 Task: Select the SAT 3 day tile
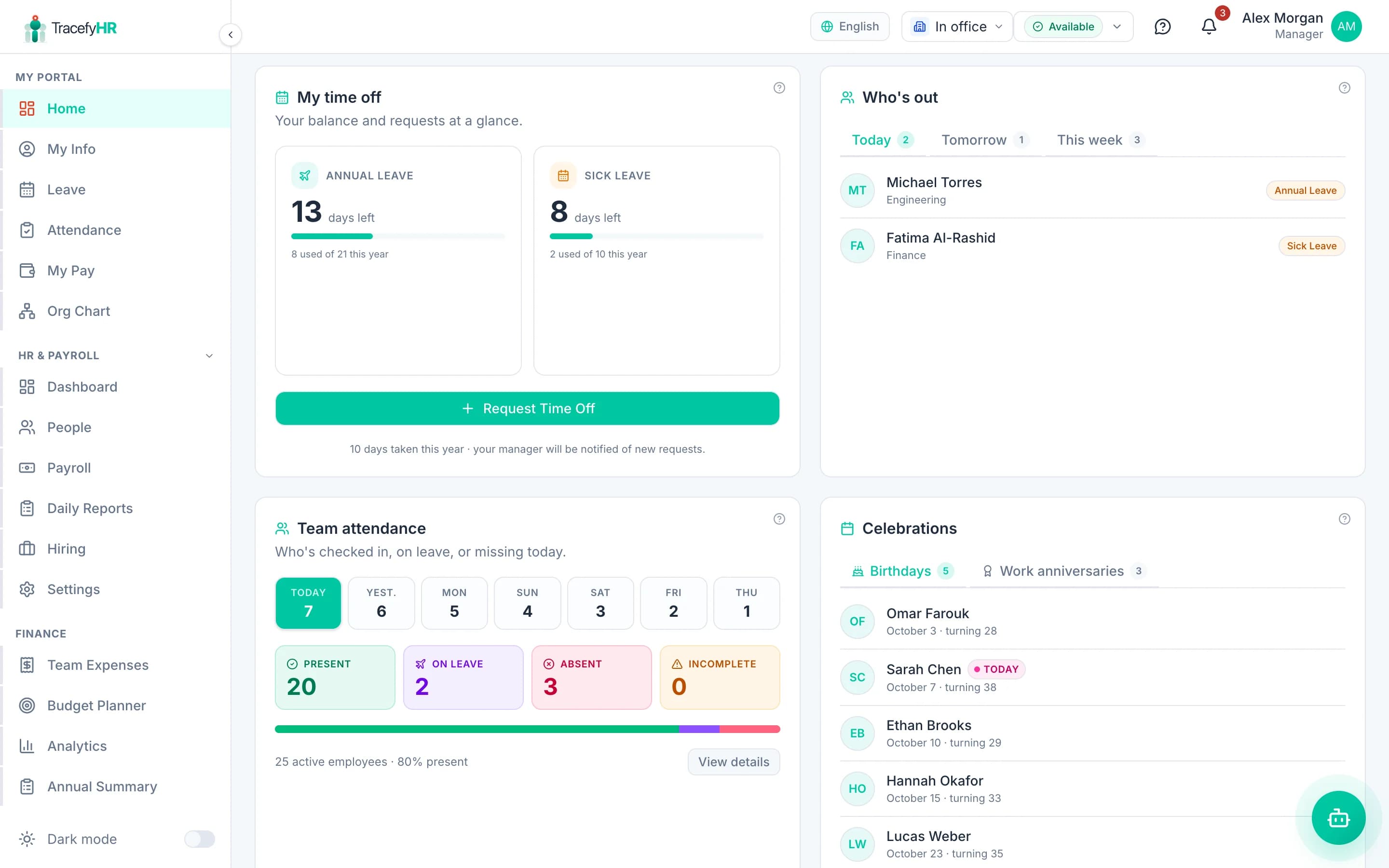click(600, 603)
